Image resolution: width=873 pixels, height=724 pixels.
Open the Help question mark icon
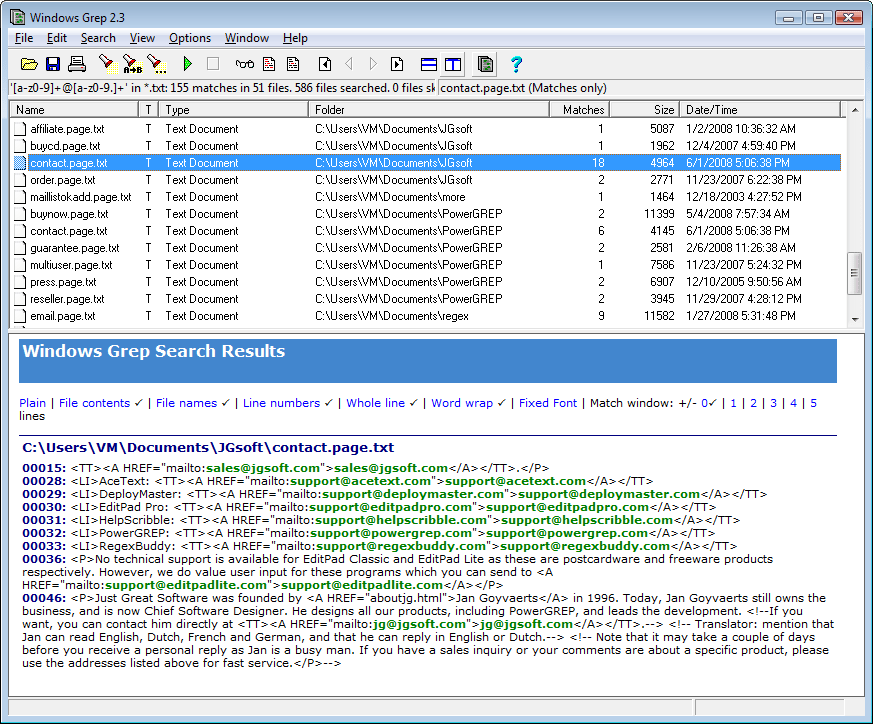516,63
